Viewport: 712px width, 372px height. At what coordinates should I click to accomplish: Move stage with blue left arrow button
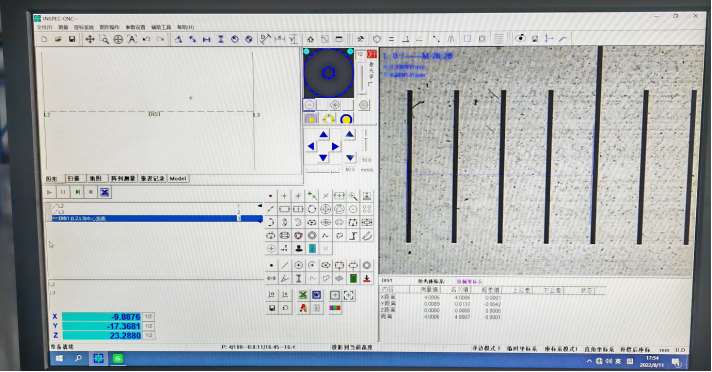click(311, 146)
